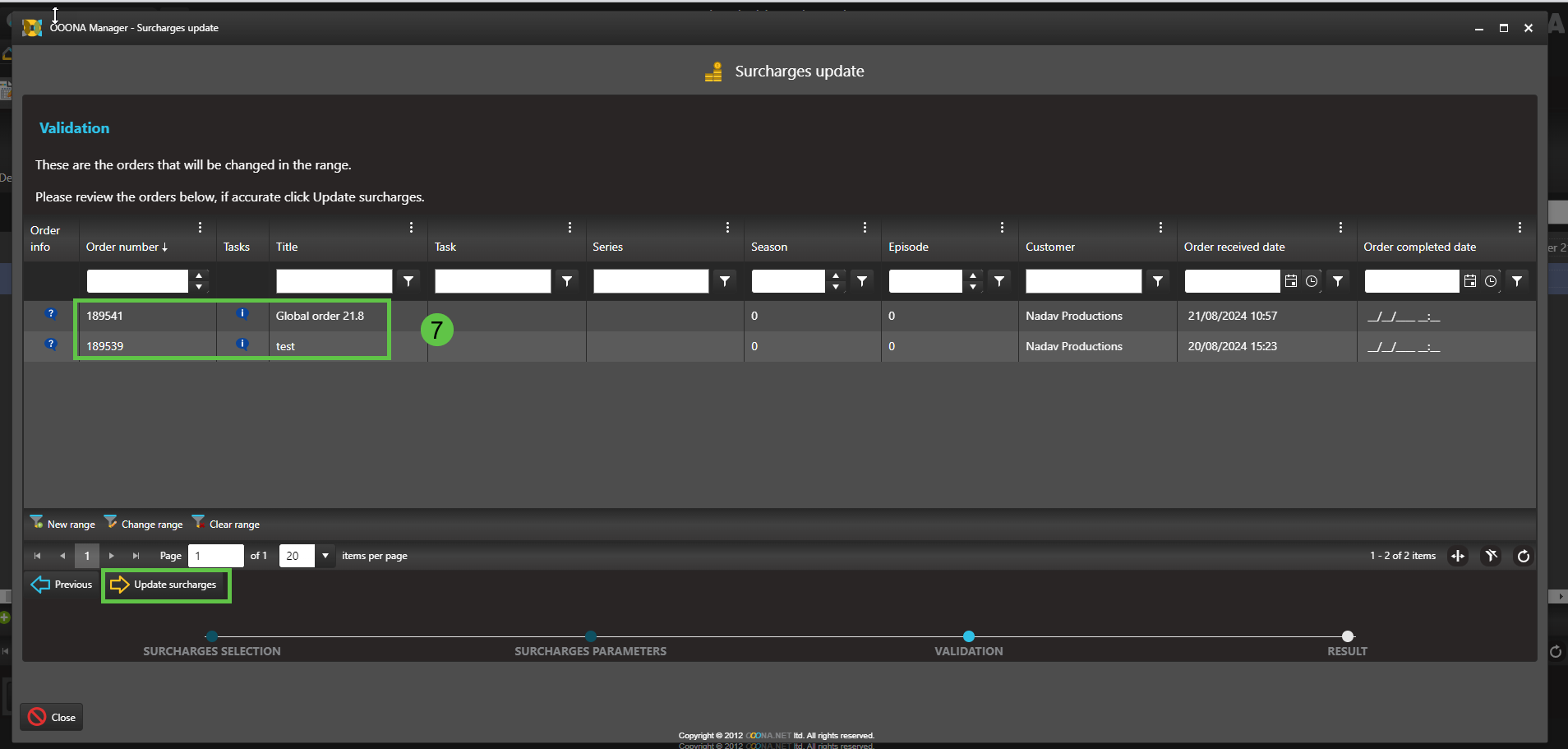The width and height of the screenshot is (1568, 749).
Task: Go back with the Previous button
Action: pos(62,585)
